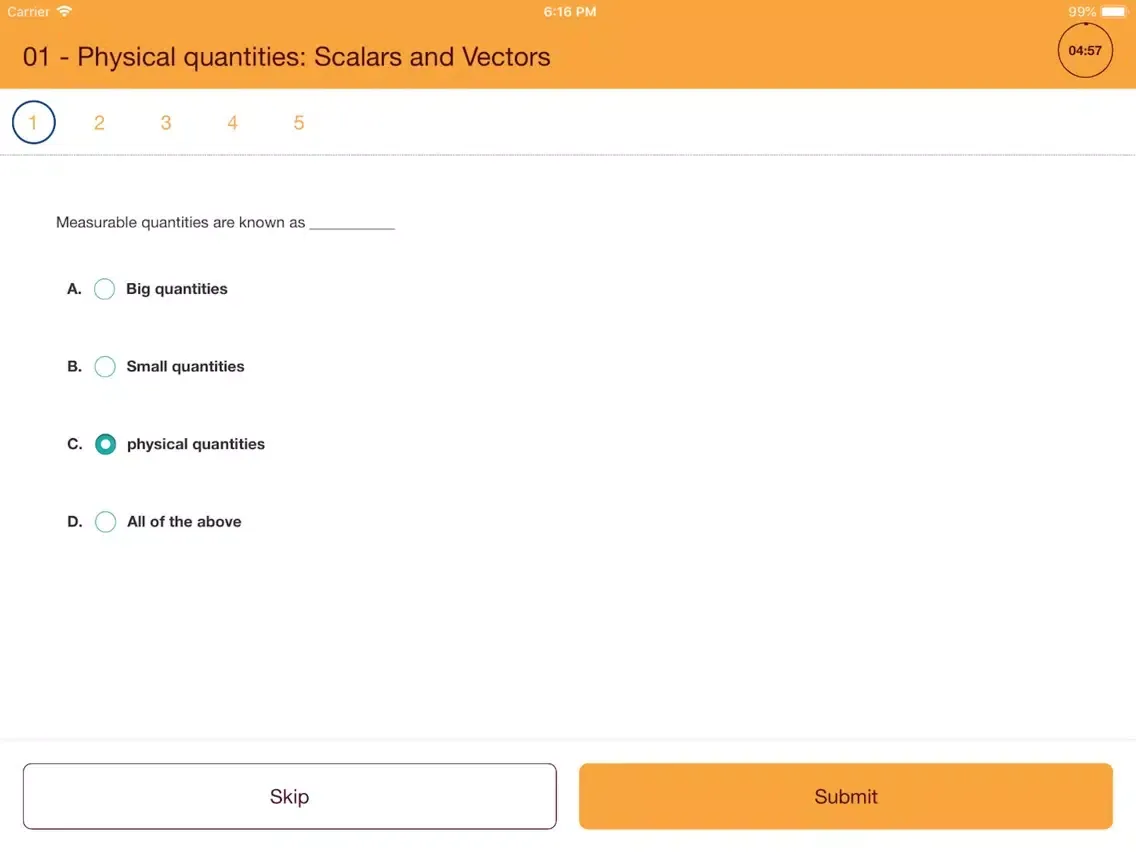Click the Small quantities answer text
Screen dimensions: 1136x852
185,367
